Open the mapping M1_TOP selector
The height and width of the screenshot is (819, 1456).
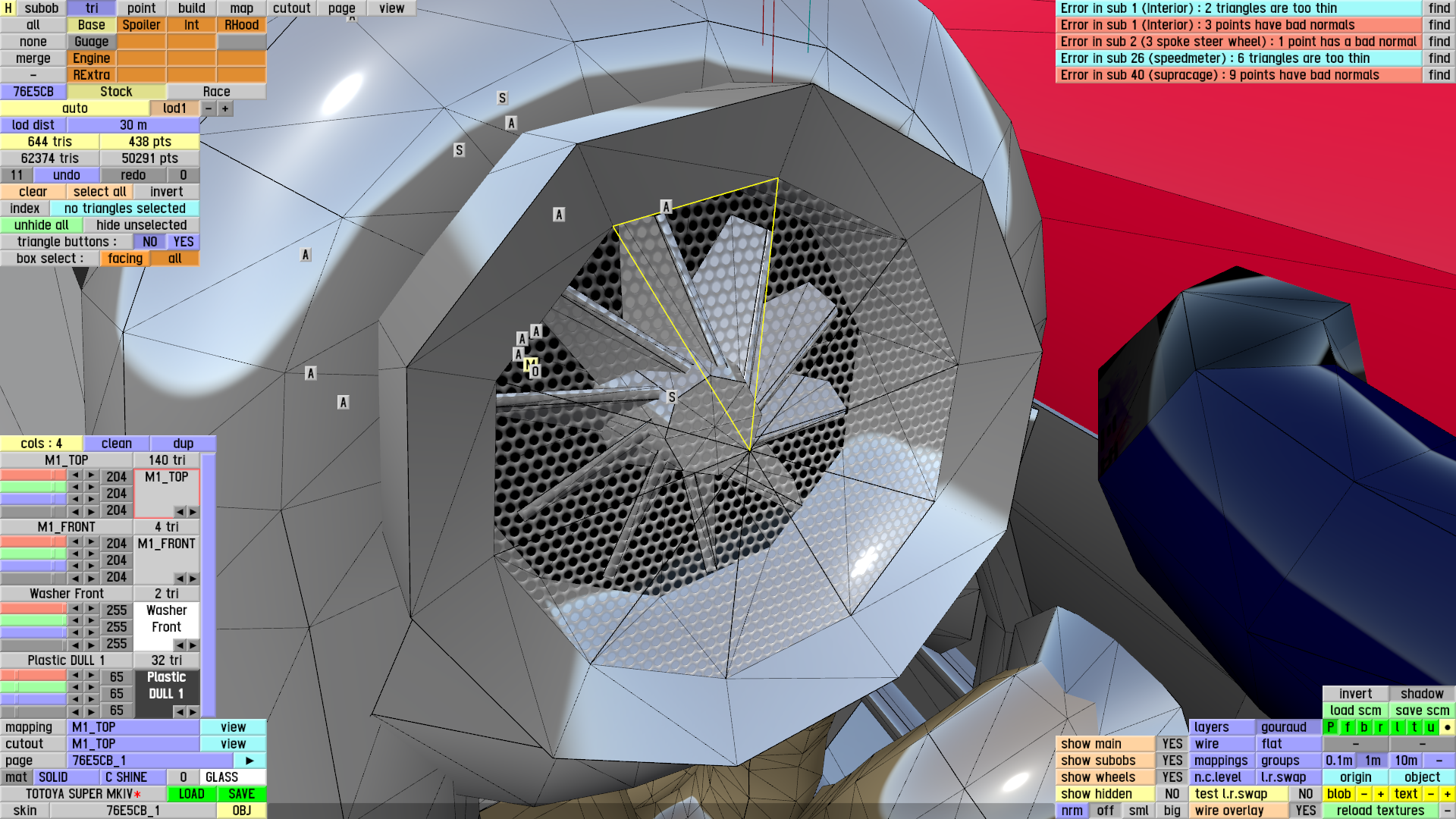point(134,727)
